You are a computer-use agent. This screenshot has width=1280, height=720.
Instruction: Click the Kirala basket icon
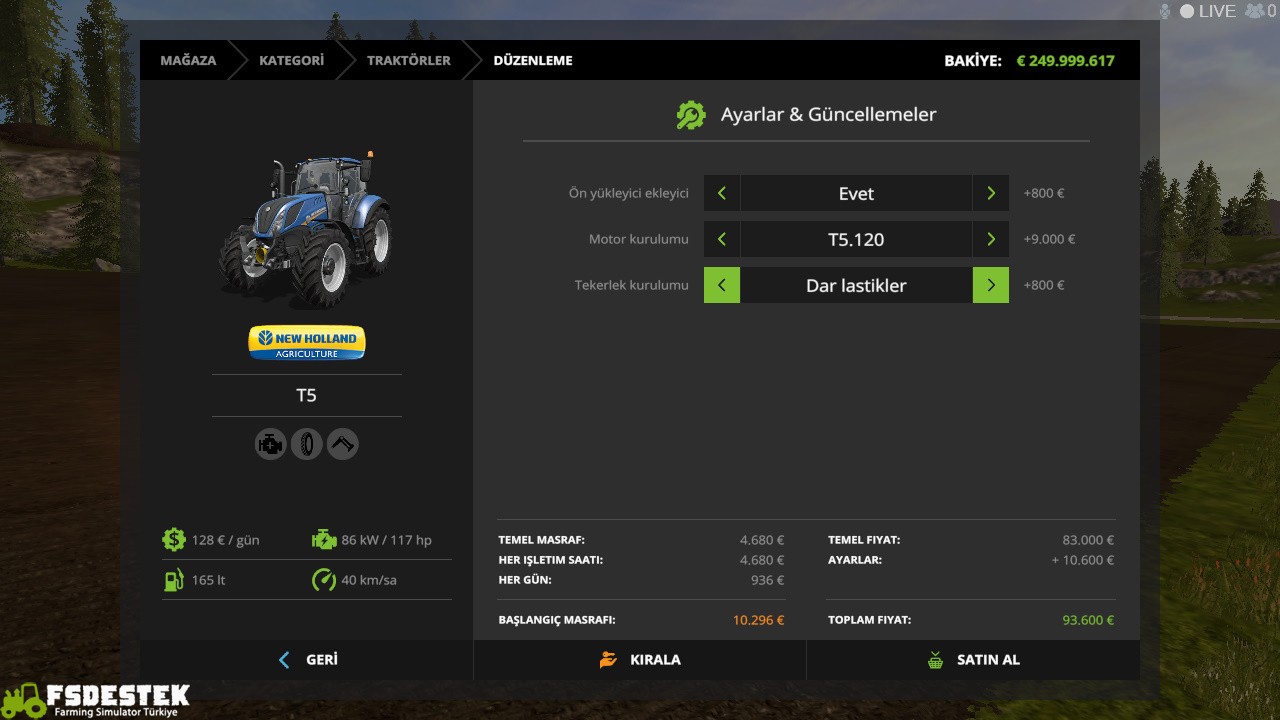607,659
